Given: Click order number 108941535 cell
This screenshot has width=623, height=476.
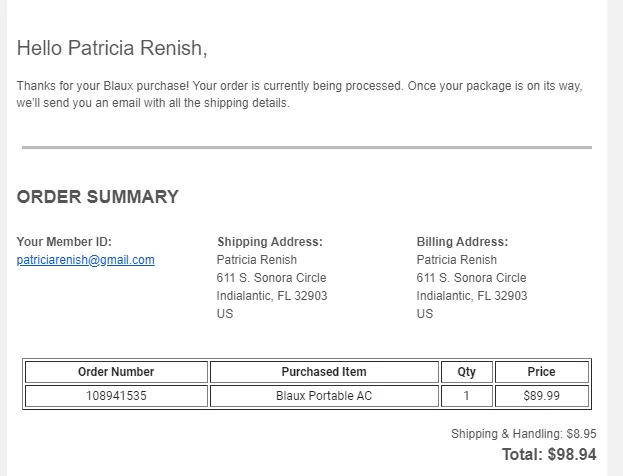Looking at the screenshot, I should (x=116, y=396).
